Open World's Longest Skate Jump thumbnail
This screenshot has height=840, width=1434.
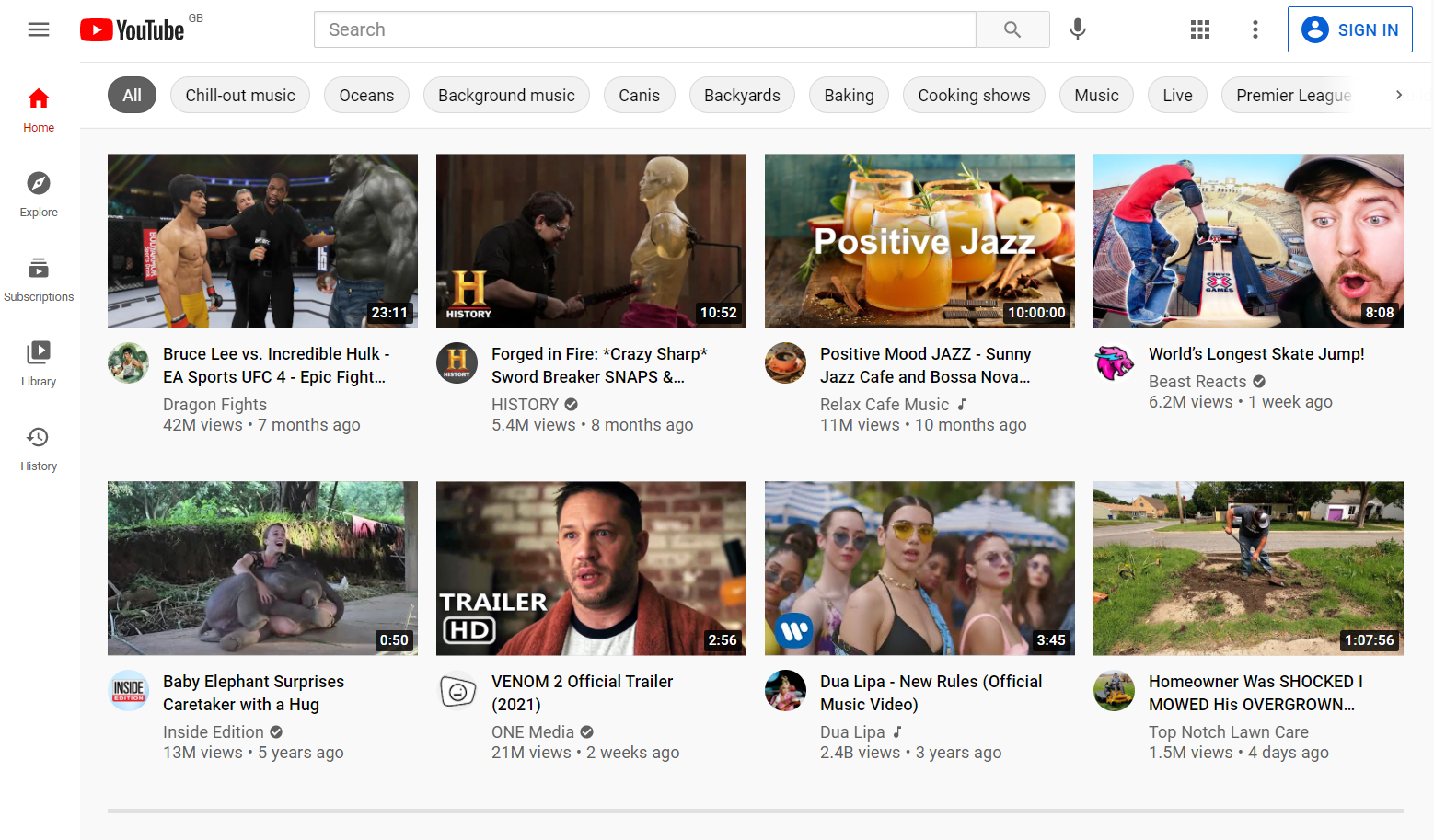click(1248, 241)
